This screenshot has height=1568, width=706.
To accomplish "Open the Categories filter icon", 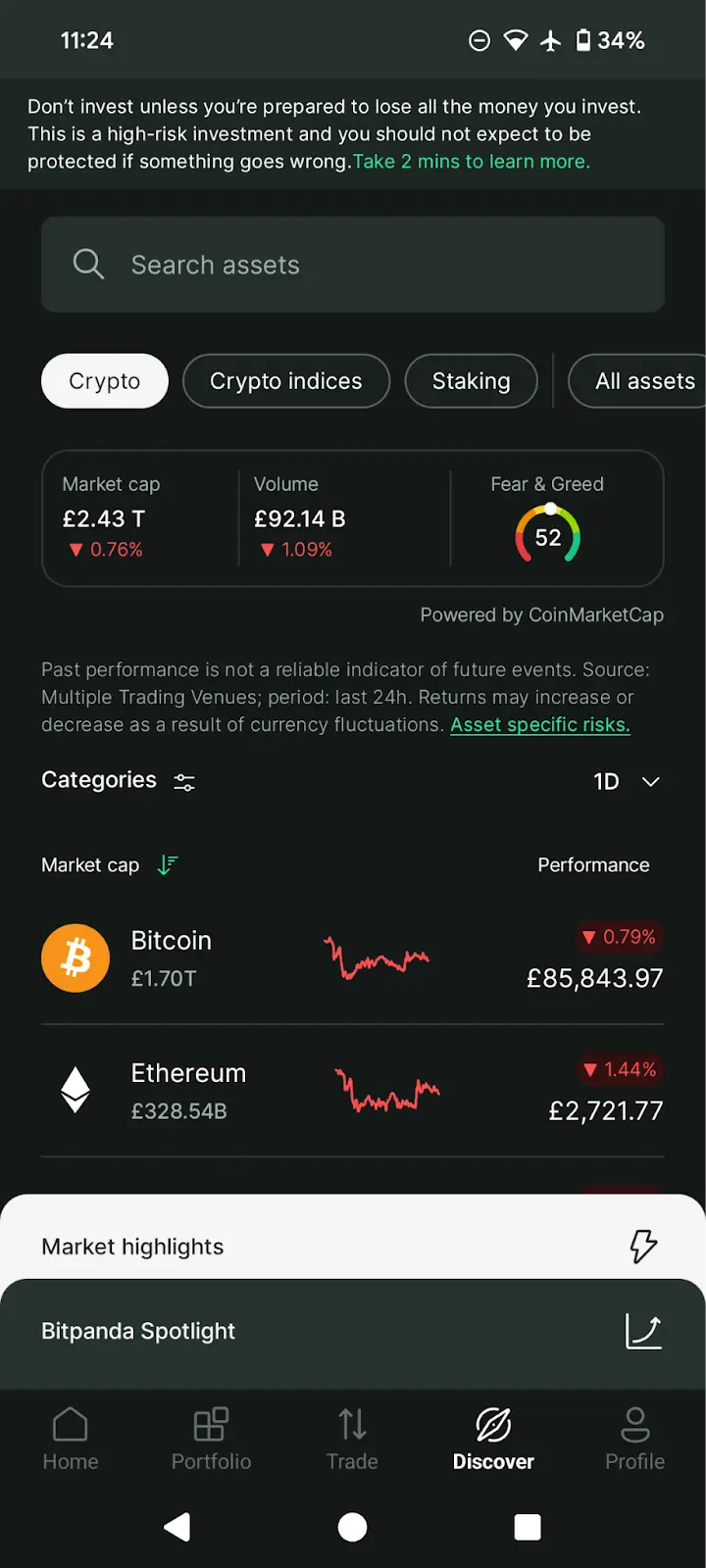I will click(x=184, y=782).
